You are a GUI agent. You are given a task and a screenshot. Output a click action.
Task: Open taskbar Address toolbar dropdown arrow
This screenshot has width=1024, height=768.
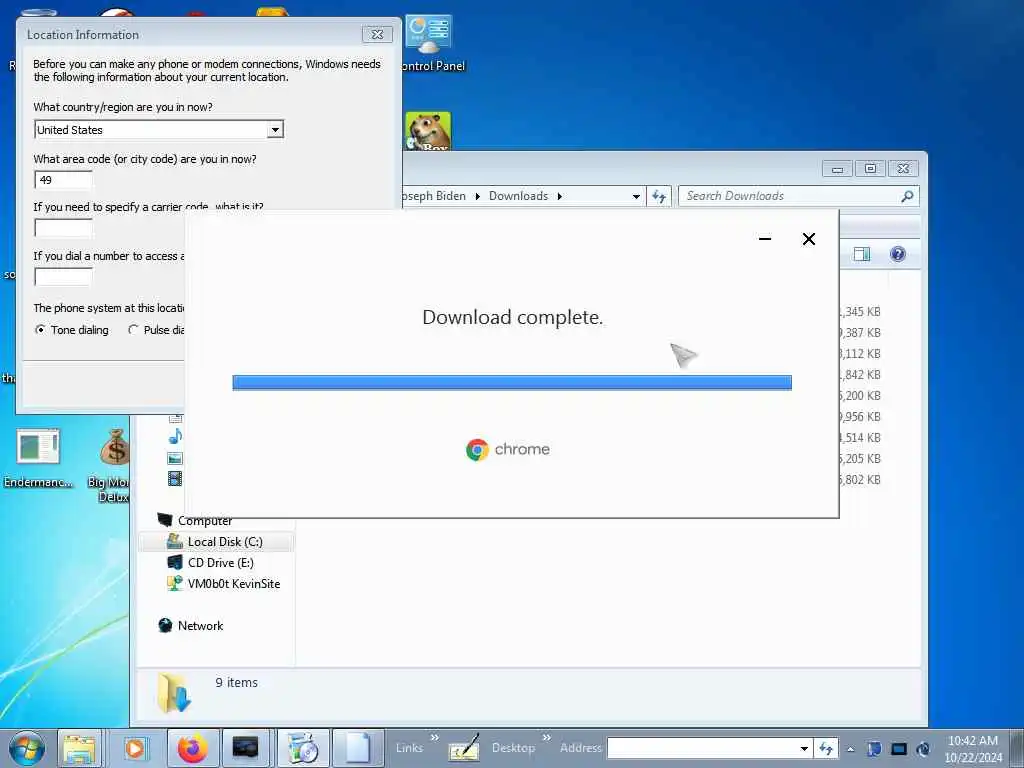[805, 748]
